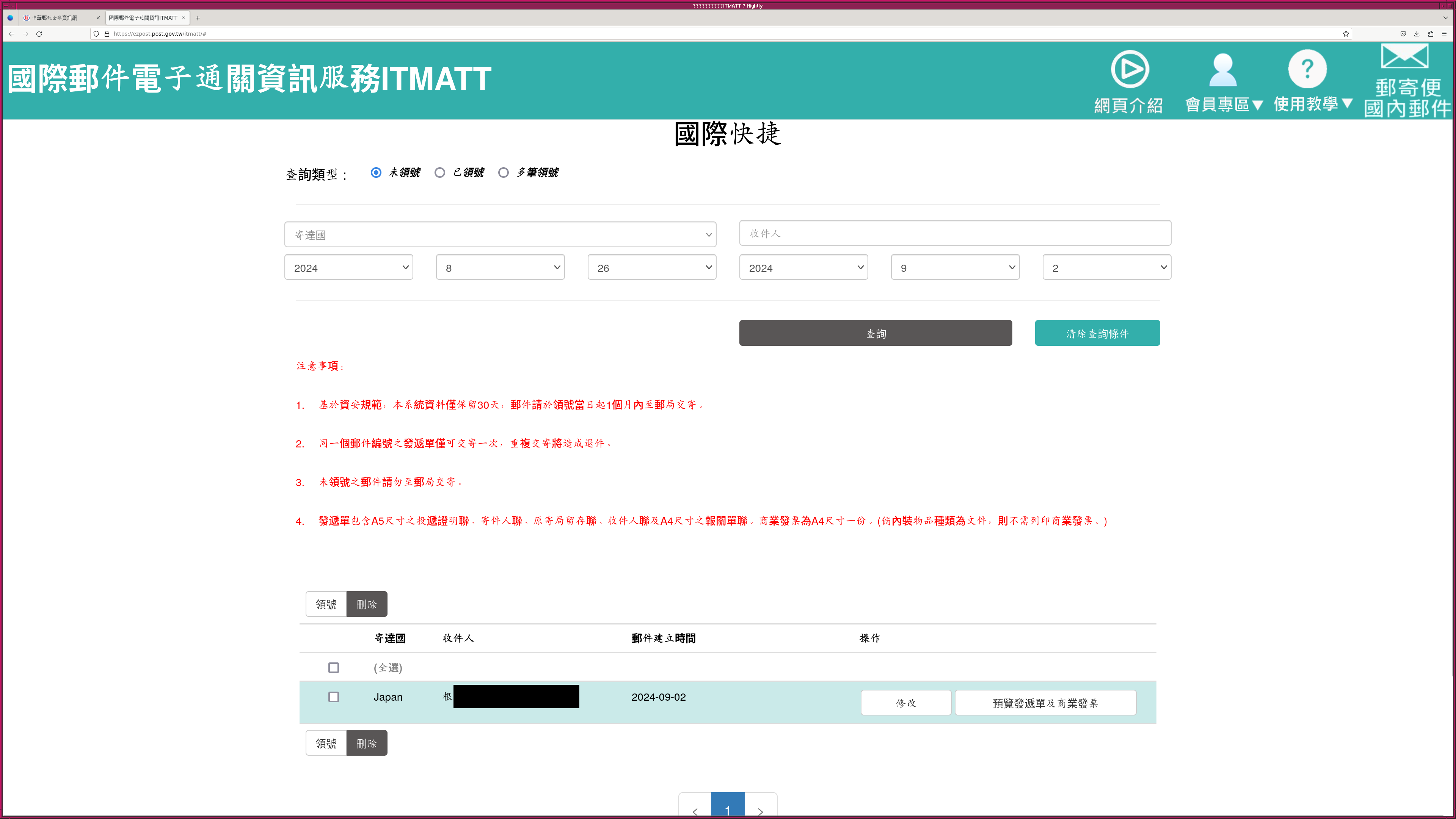Open a new browser tab
The height and width of the screenshot is (819, 1456).
click(x=198, y=18)
